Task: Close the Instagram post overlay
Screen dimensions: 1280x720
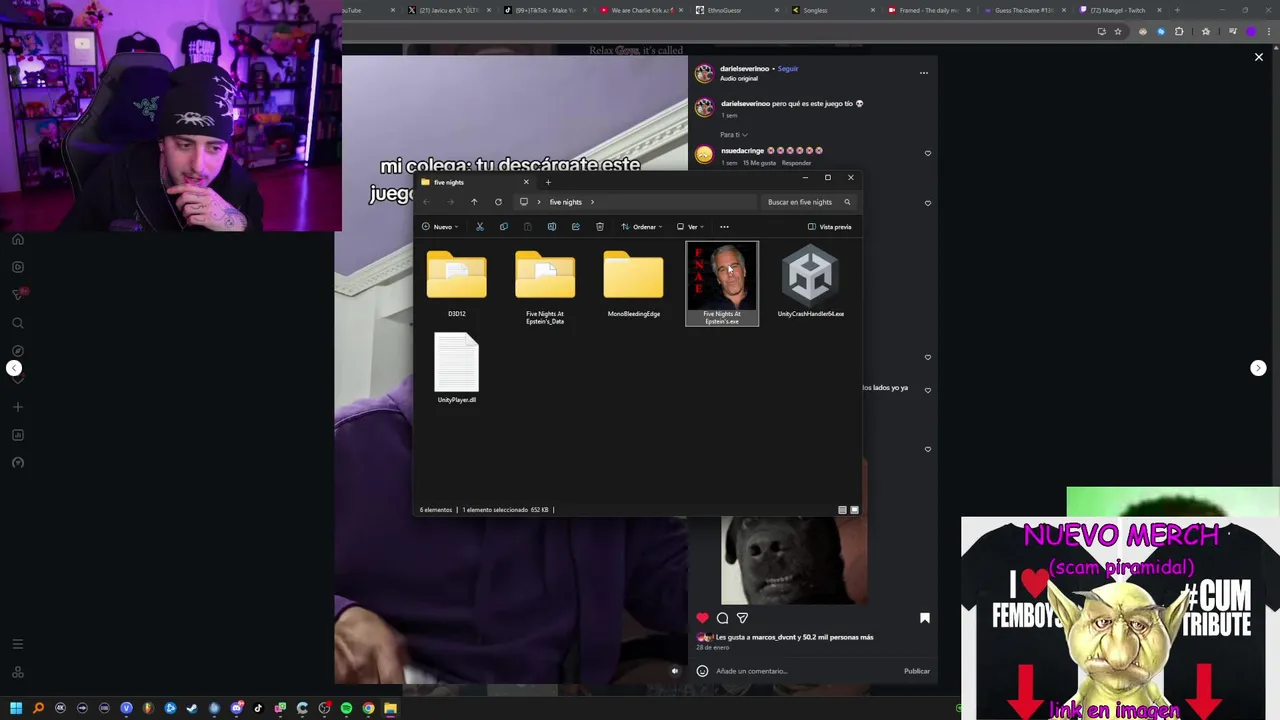Action: [1259, 57]
